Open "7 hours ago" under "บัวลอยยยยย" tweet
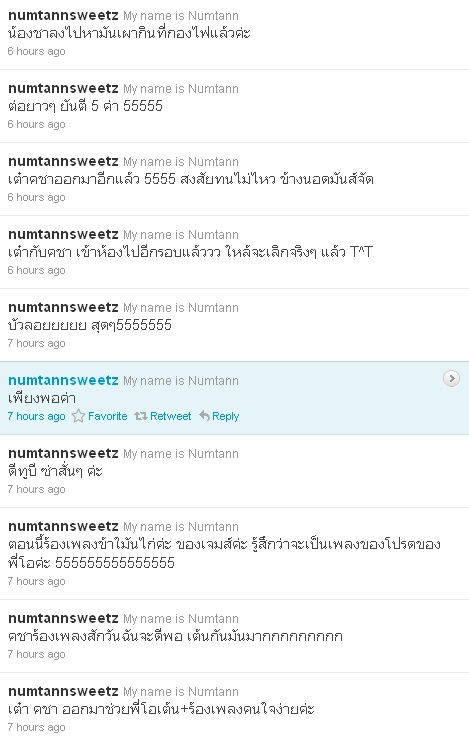Screen dimensions: 469x745 pyautogui.click(x=37, y=343)
